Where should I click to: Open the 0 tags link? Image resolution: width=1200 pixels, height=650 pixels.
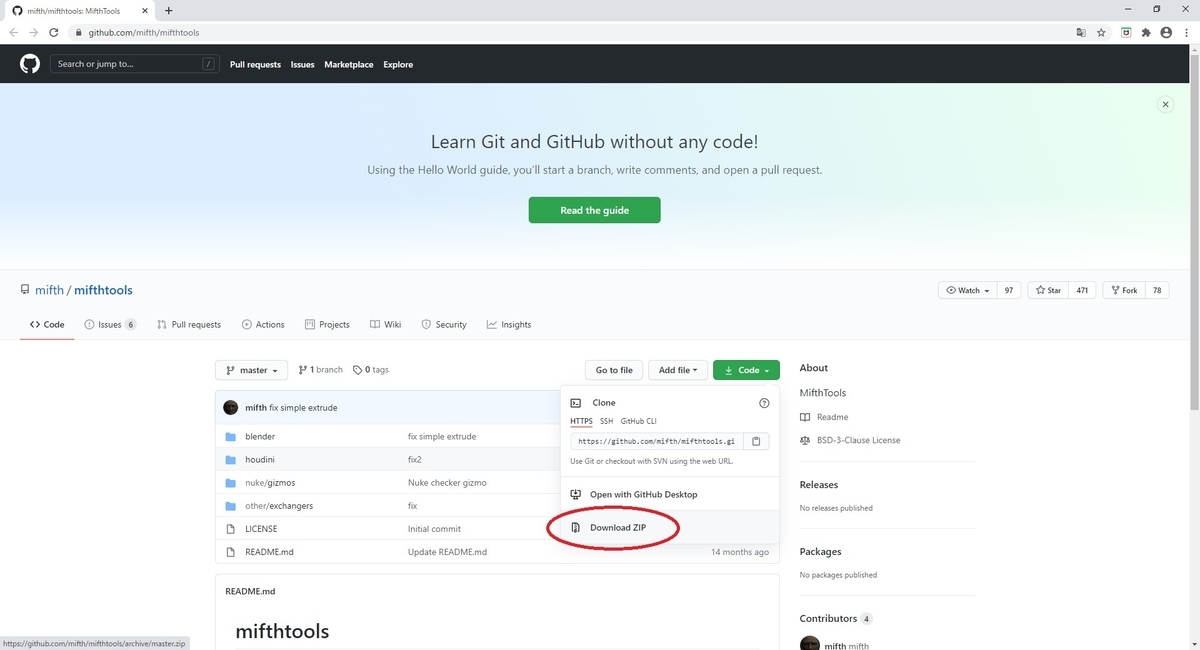pyautogui.click(x=371, y=370)
